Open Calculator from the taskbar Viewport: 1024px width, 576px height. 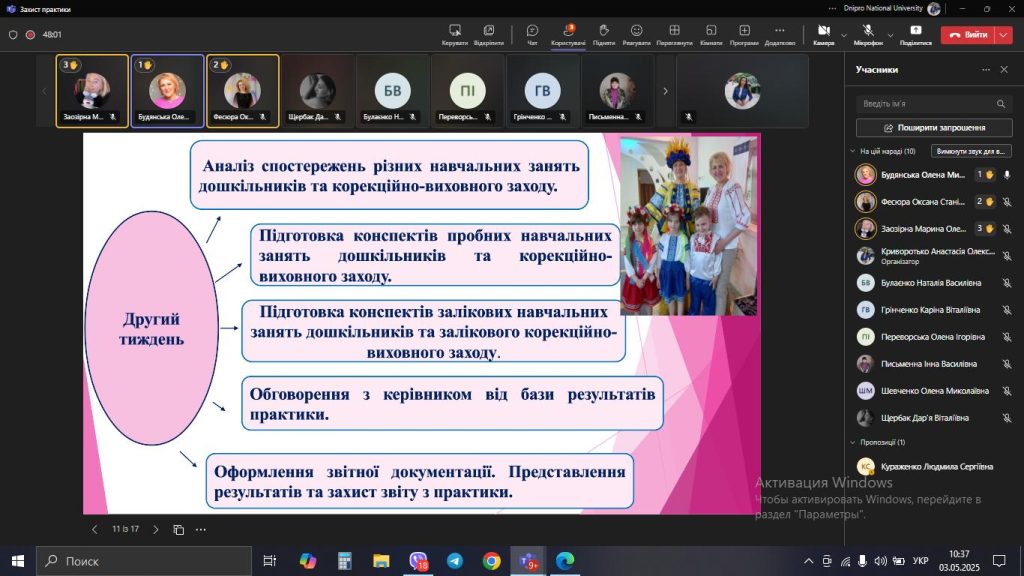click(344, 561)
